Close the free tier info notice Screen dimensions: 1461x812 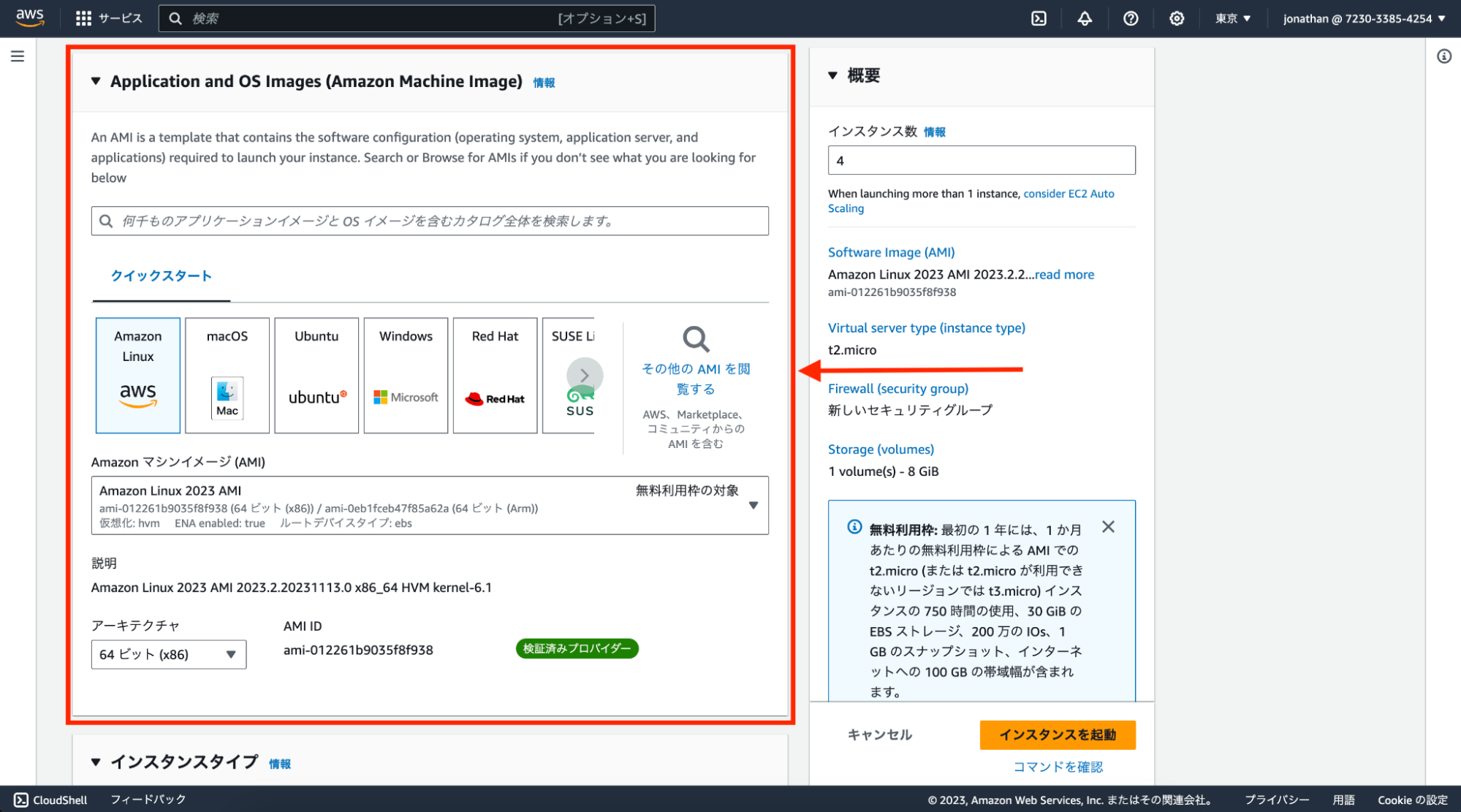tap(1108, 527)
